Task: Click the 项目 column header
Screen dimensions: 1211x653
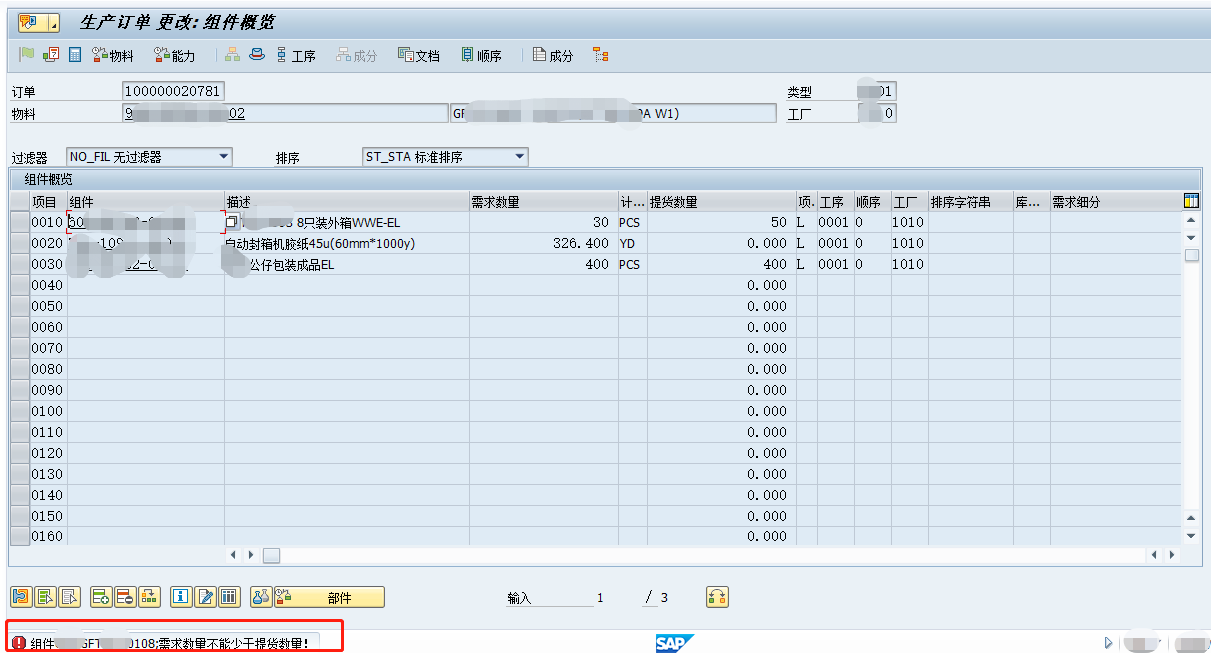Action: 47,202
